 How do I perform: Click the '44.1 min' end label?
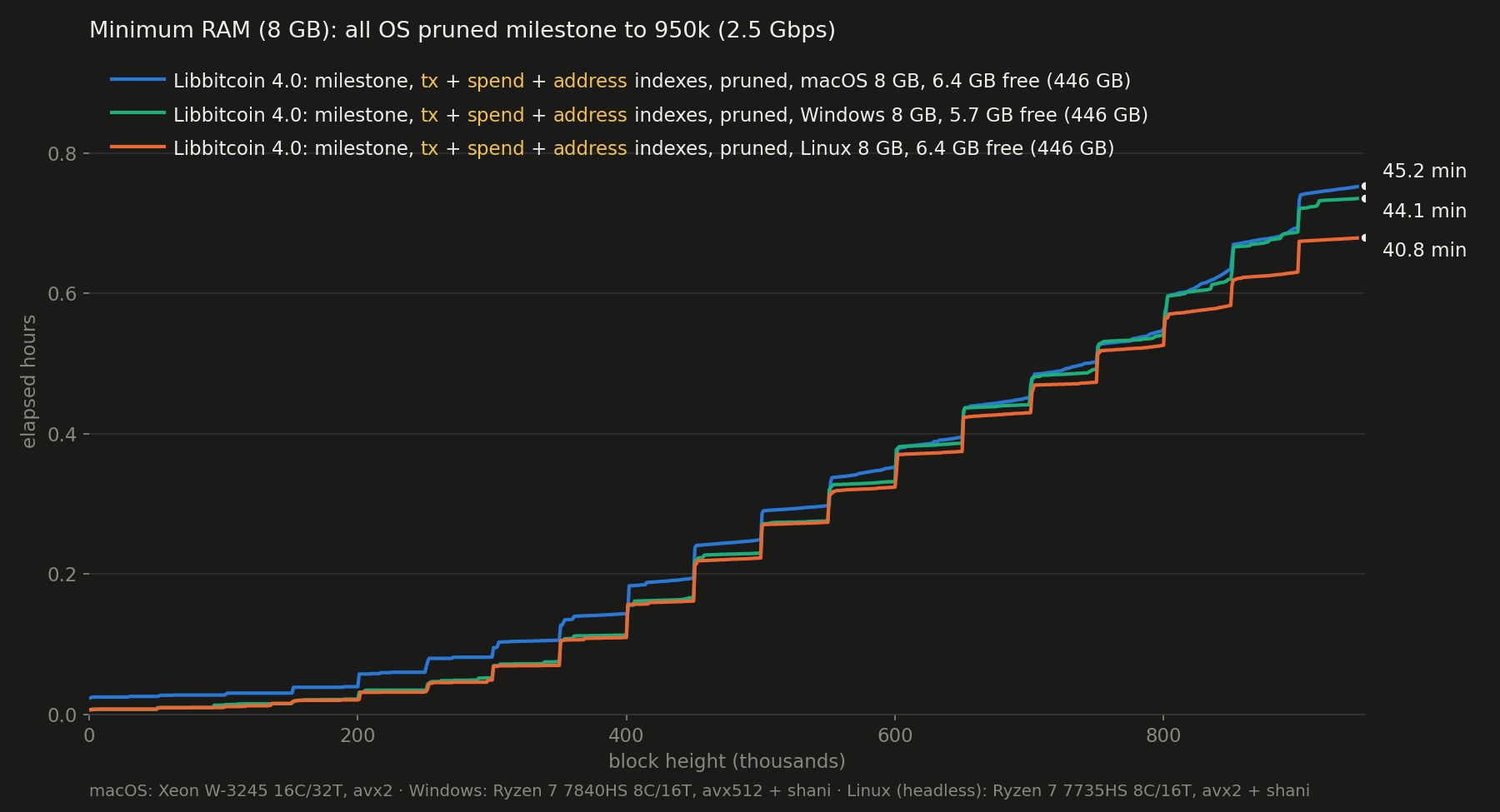[x=1424, y=212]
